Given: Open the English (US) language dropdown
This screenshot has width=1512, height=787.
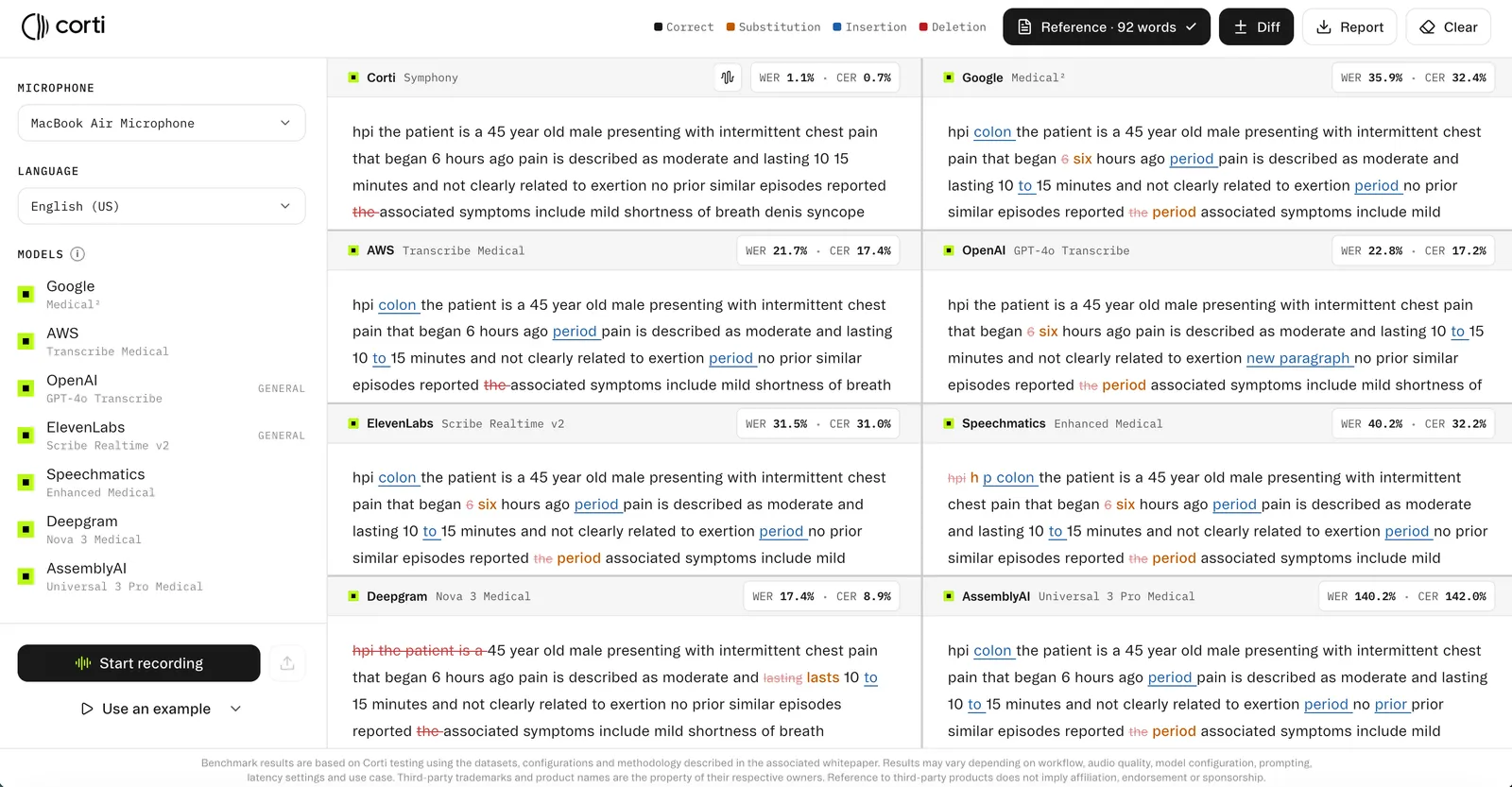Looking at the screenshot, I should pos(162,206).
